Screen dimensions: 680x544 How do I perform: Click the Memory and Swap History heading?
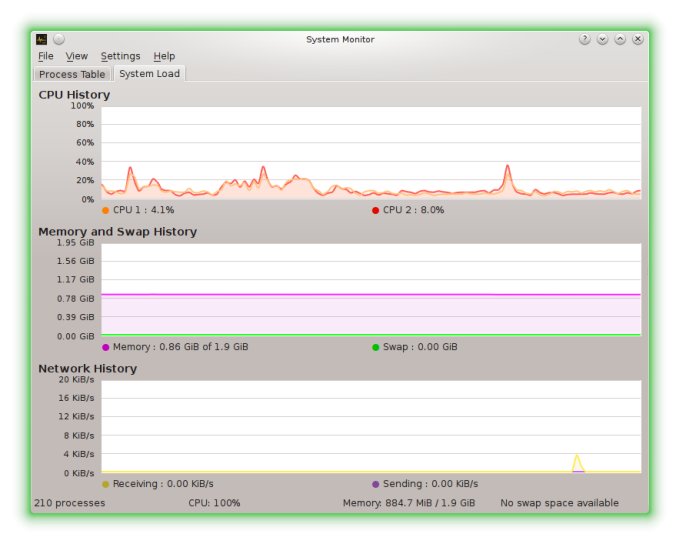[x=118, y=232]
